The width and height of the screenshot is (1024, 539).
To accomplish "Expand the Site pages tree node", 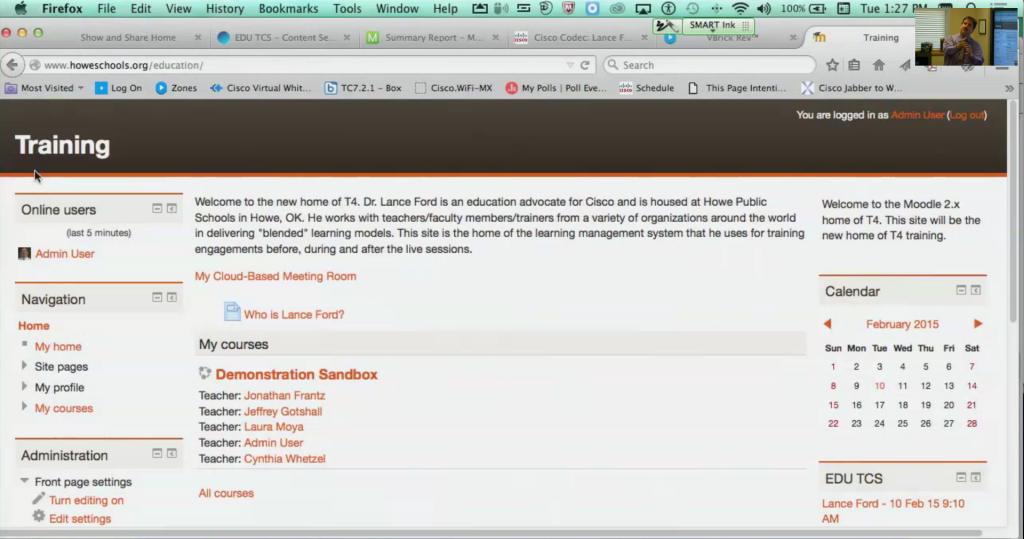I will point(25,366).
